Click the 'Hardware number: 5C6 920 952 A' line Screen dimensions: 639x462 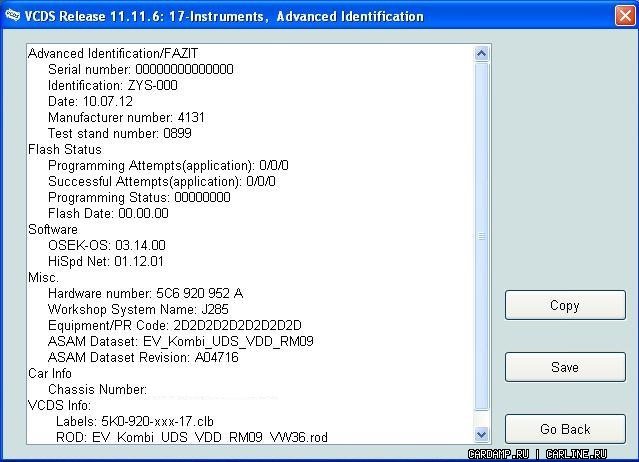(145, 293)
